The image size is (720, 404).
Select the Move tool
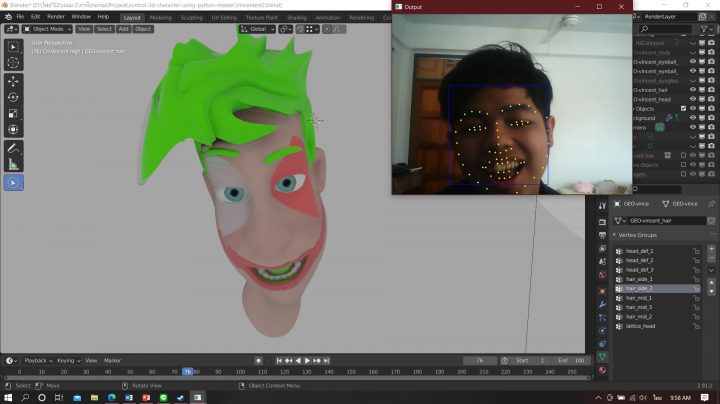pyautogui.click(x=13, y=81)
